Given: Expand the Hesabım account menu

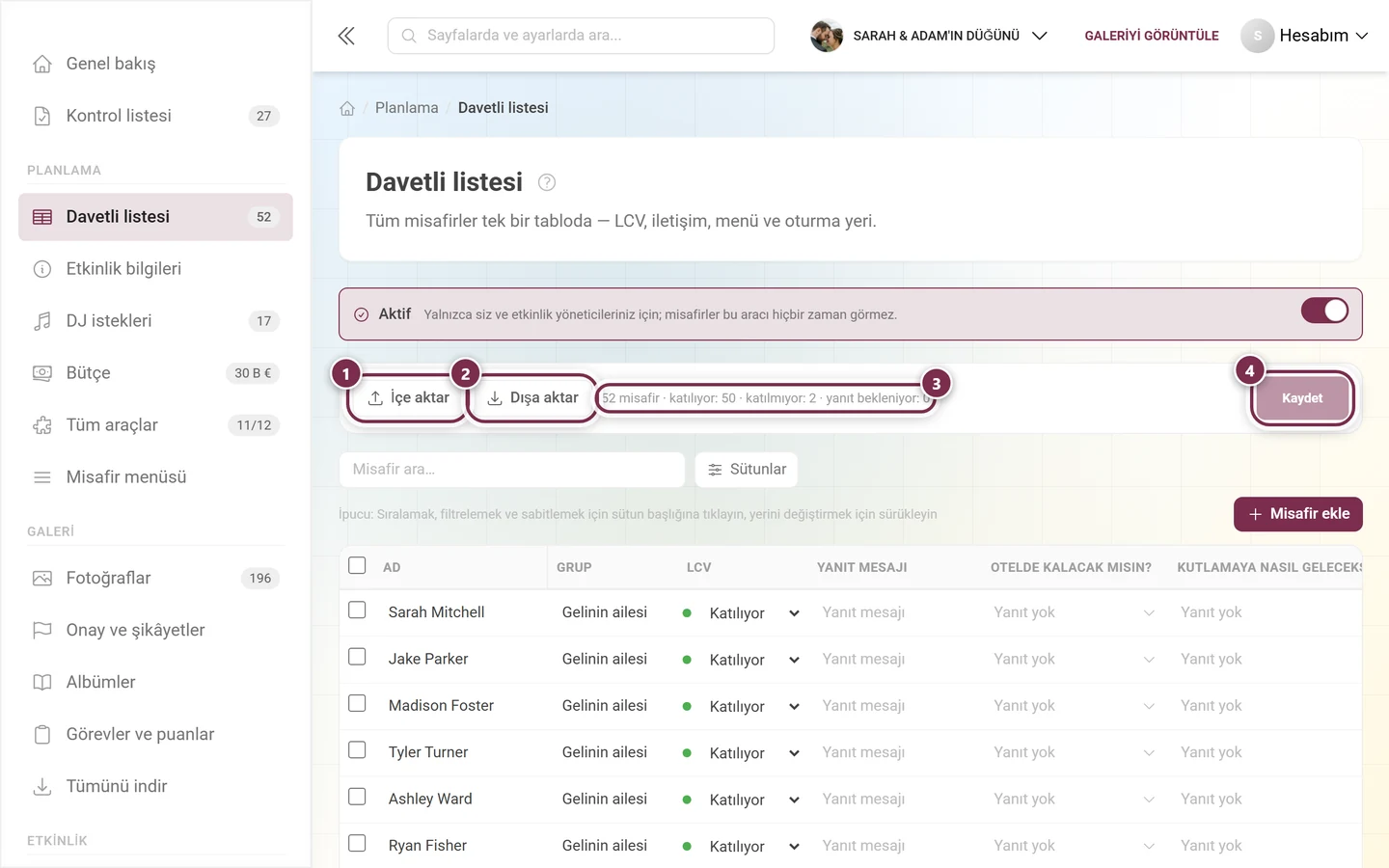Looking at the screenshot, I should click(1305, 36).
